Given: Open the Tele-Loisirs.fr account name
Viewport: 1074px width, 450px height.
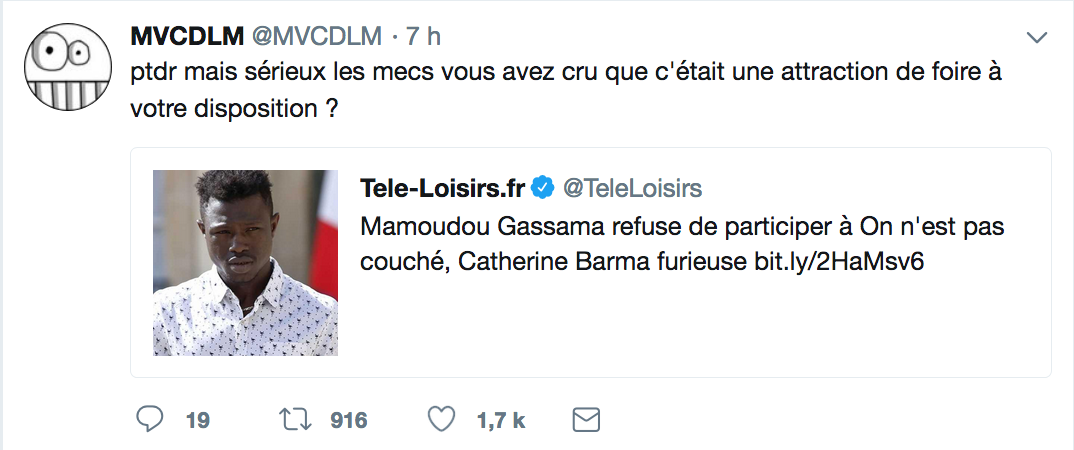Looking at the screenshot, I should pyautogui.click(x=442, y=188).
